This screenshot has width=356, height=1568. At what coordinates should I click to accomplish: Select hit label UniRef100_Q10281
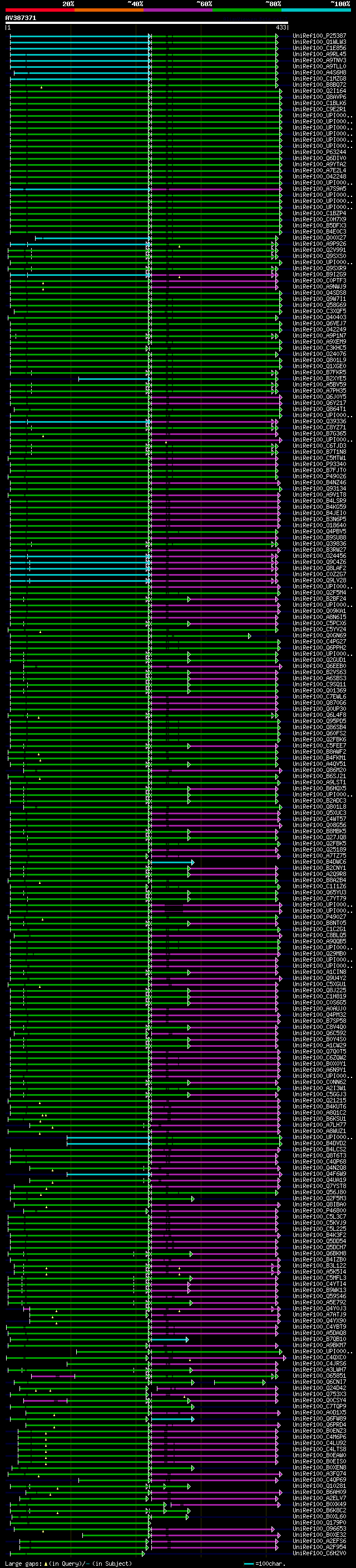pos(319,1486)
